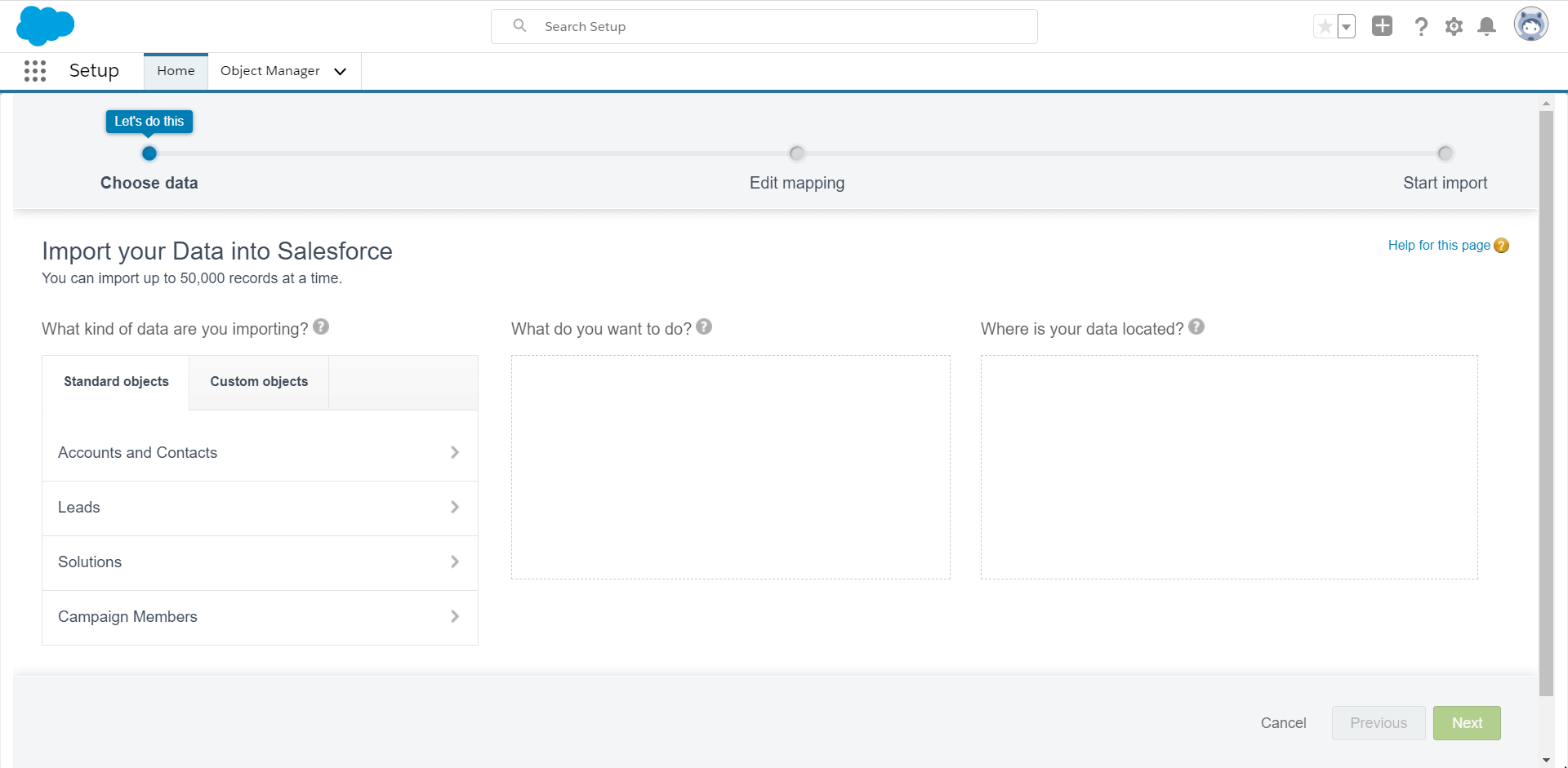1568x768 pixels.
Task: Open the Object Manager tab
Action: [270, 71]
